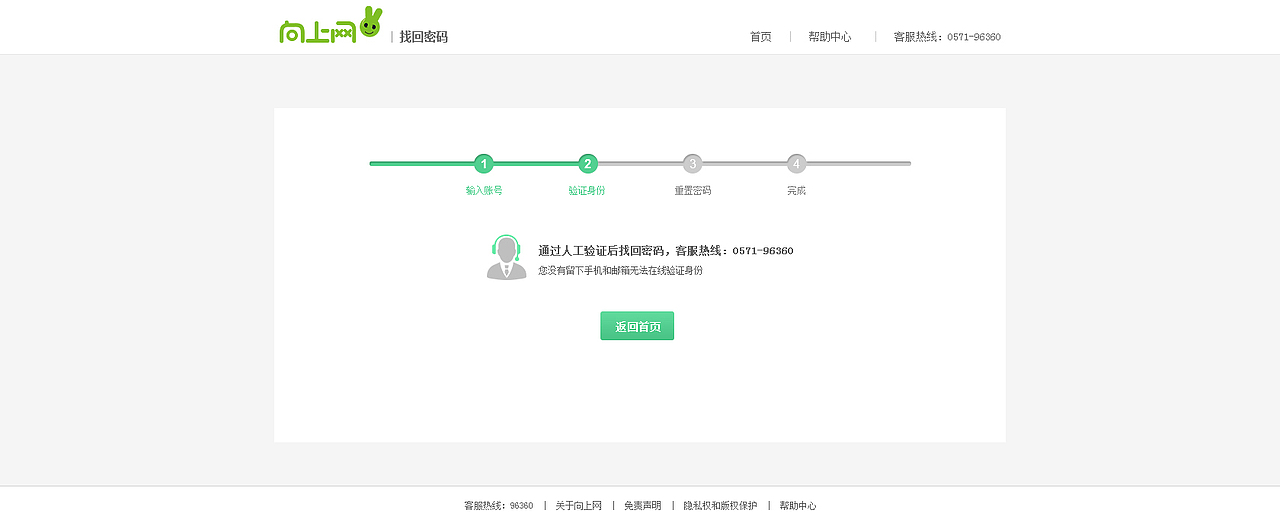
Task: Click the 找回密码 page title
Action: point(424,37)
